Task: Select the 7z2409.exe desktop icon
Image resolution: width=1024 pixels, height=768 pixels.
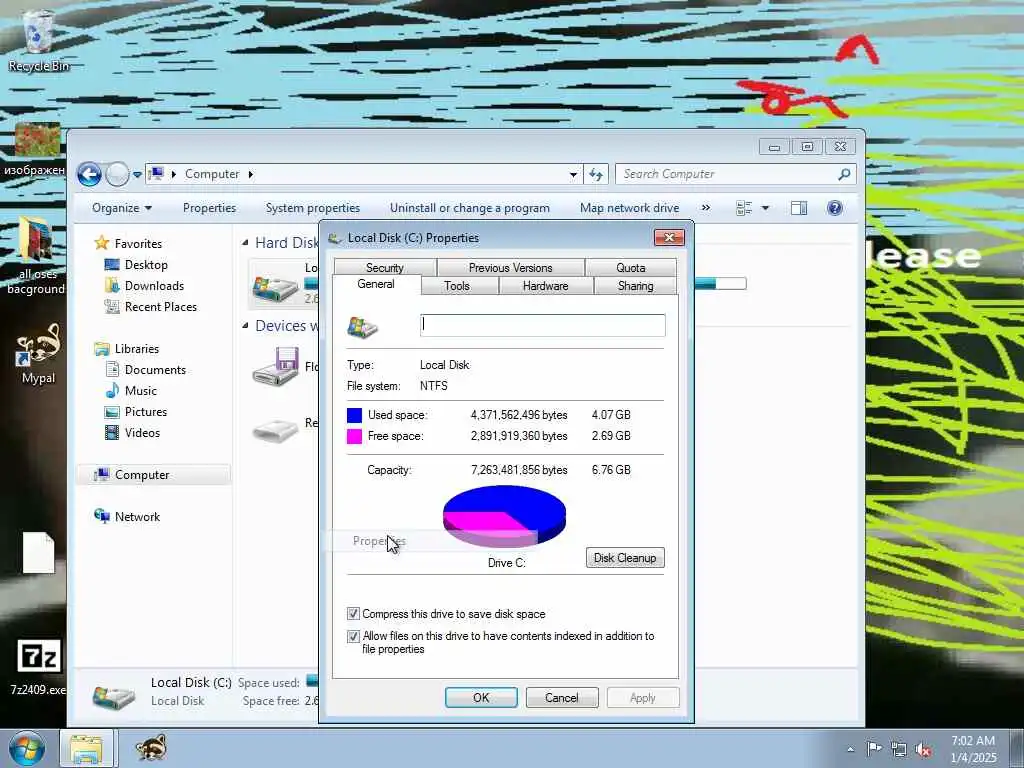Action: coord(38,667)
